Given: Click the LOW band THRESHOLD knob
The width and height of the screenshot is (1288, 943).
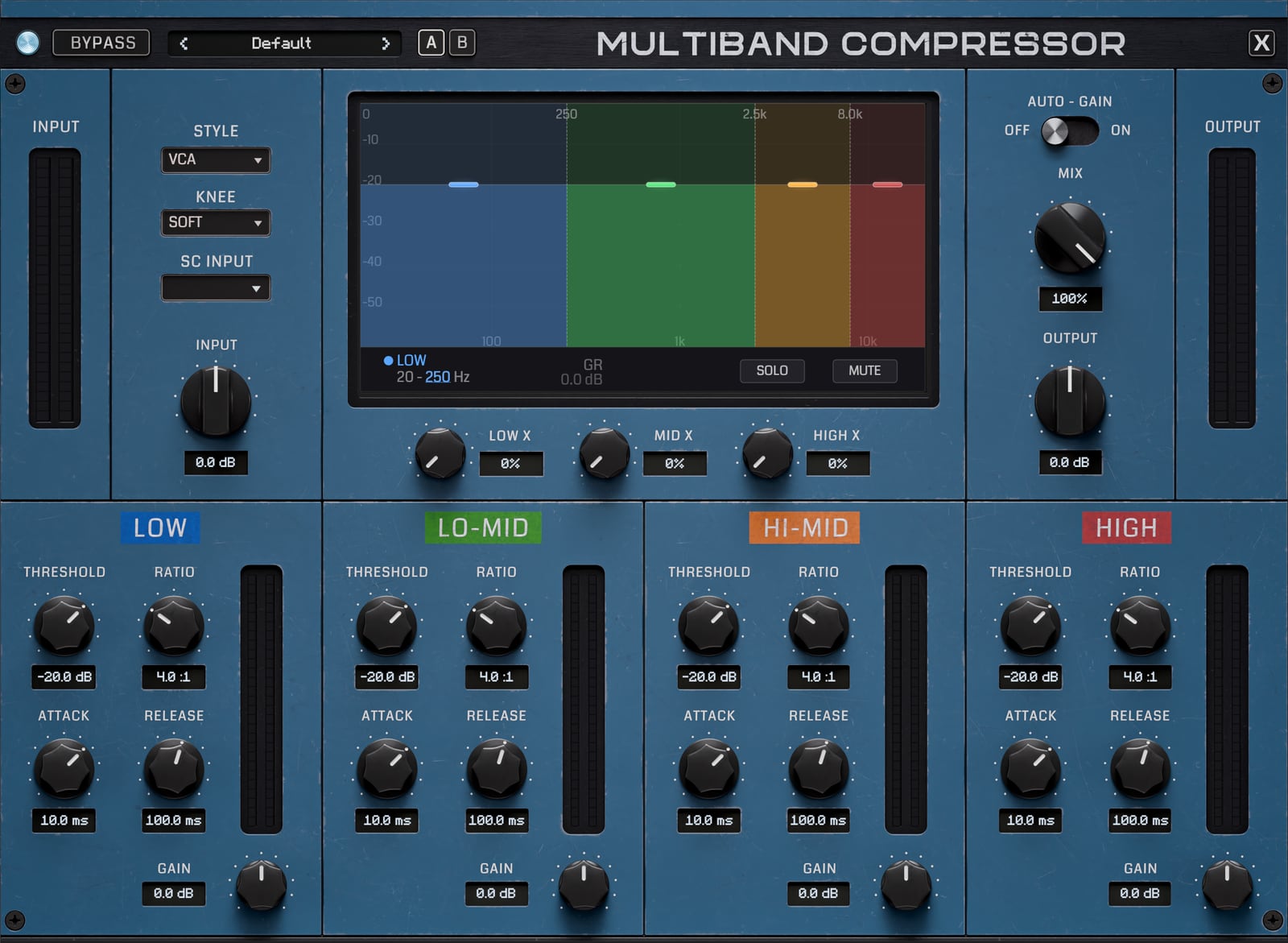Looking at the screenshot, I should click(64, 626).
